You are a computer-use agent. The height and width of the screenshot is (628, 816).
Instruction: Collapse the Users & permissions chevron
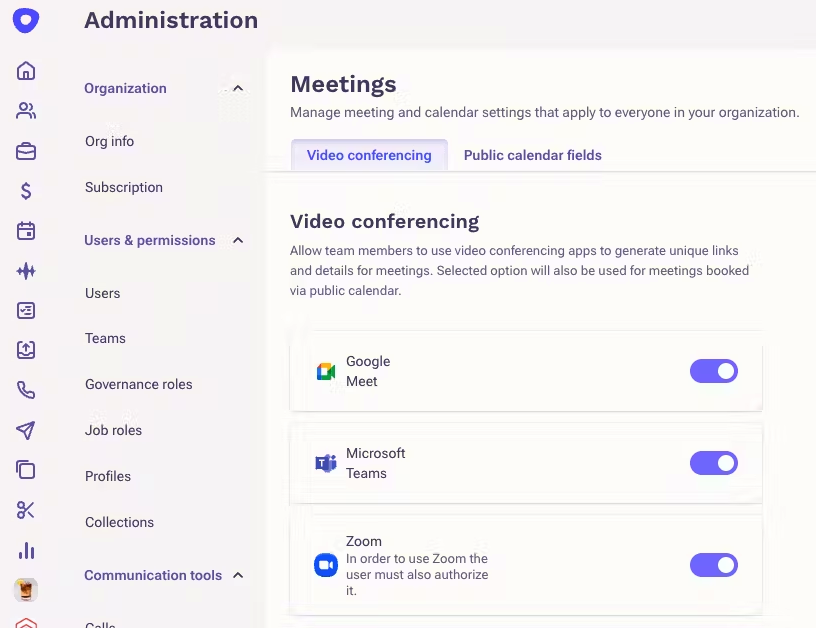[x=238, y=240]
